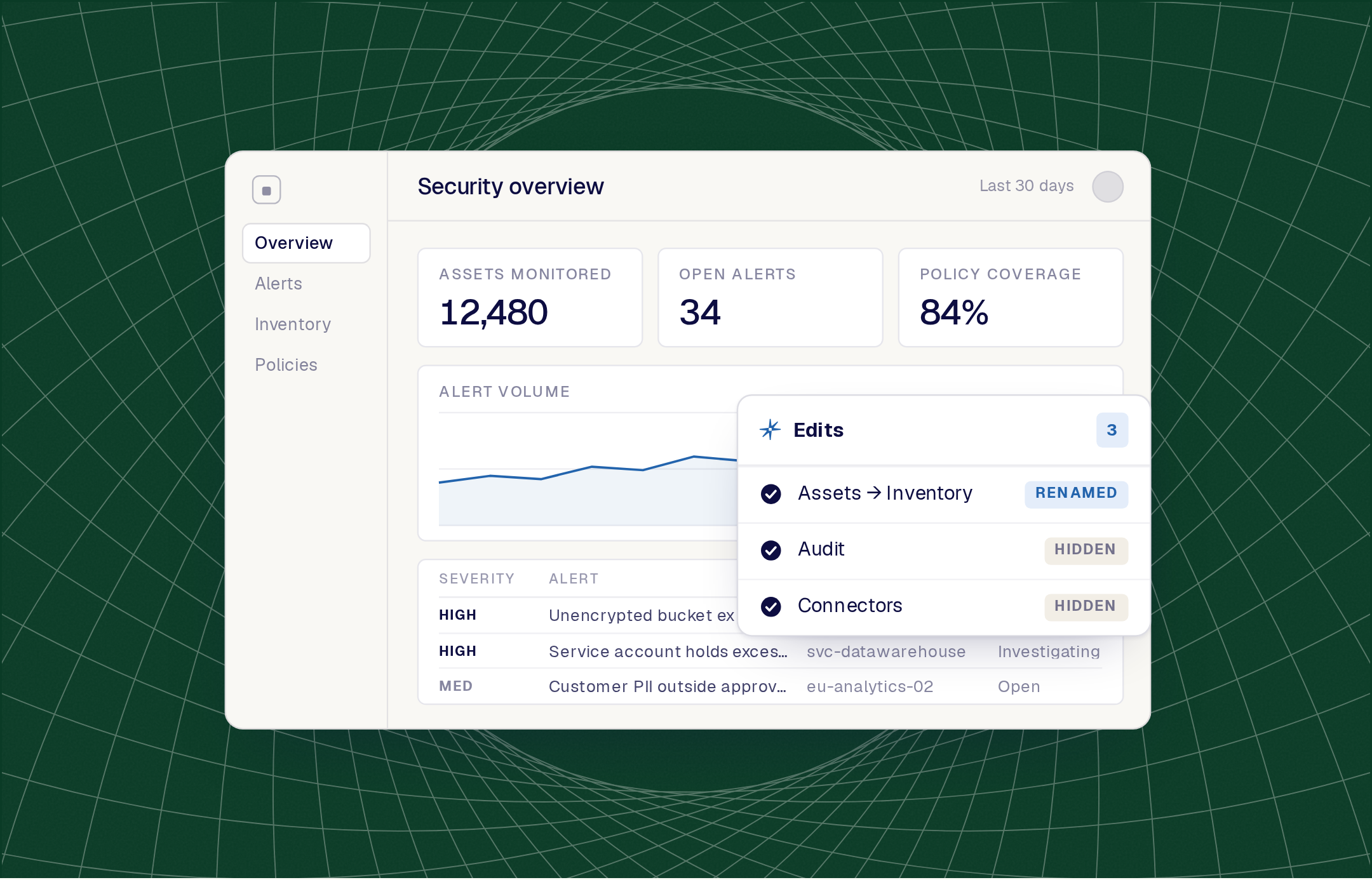Click the 84% coverage value
The height and width of the screenshot is (880, 1372).
click(x=954, y=312)
